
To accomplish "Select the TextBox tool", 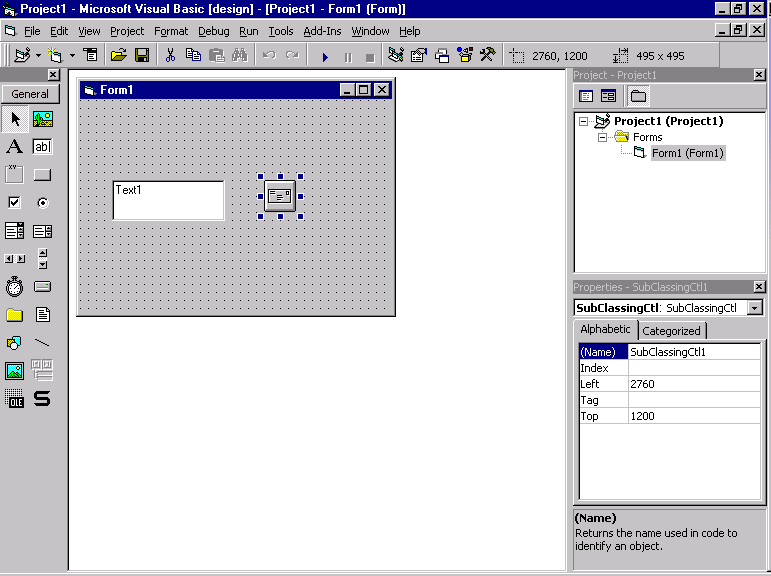I will coord(43,147).
